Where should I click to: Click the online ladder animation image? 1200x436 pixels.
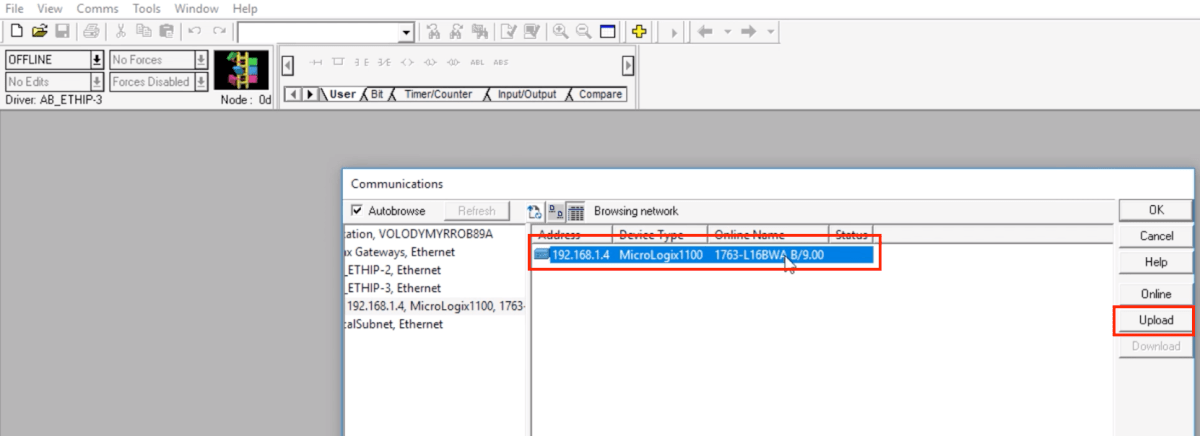(x=244, y=71)
